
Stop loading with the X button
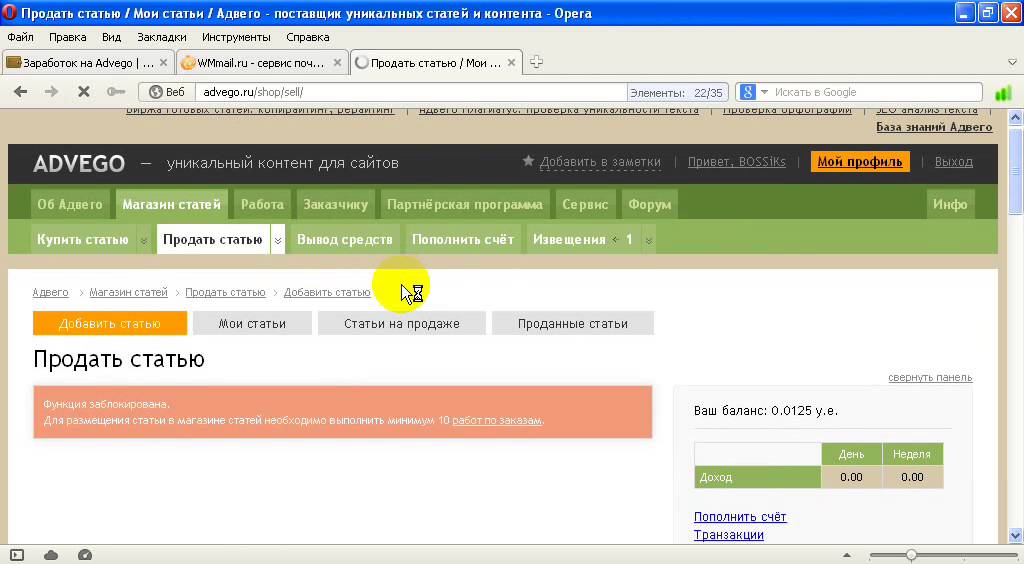click(84, 92)
